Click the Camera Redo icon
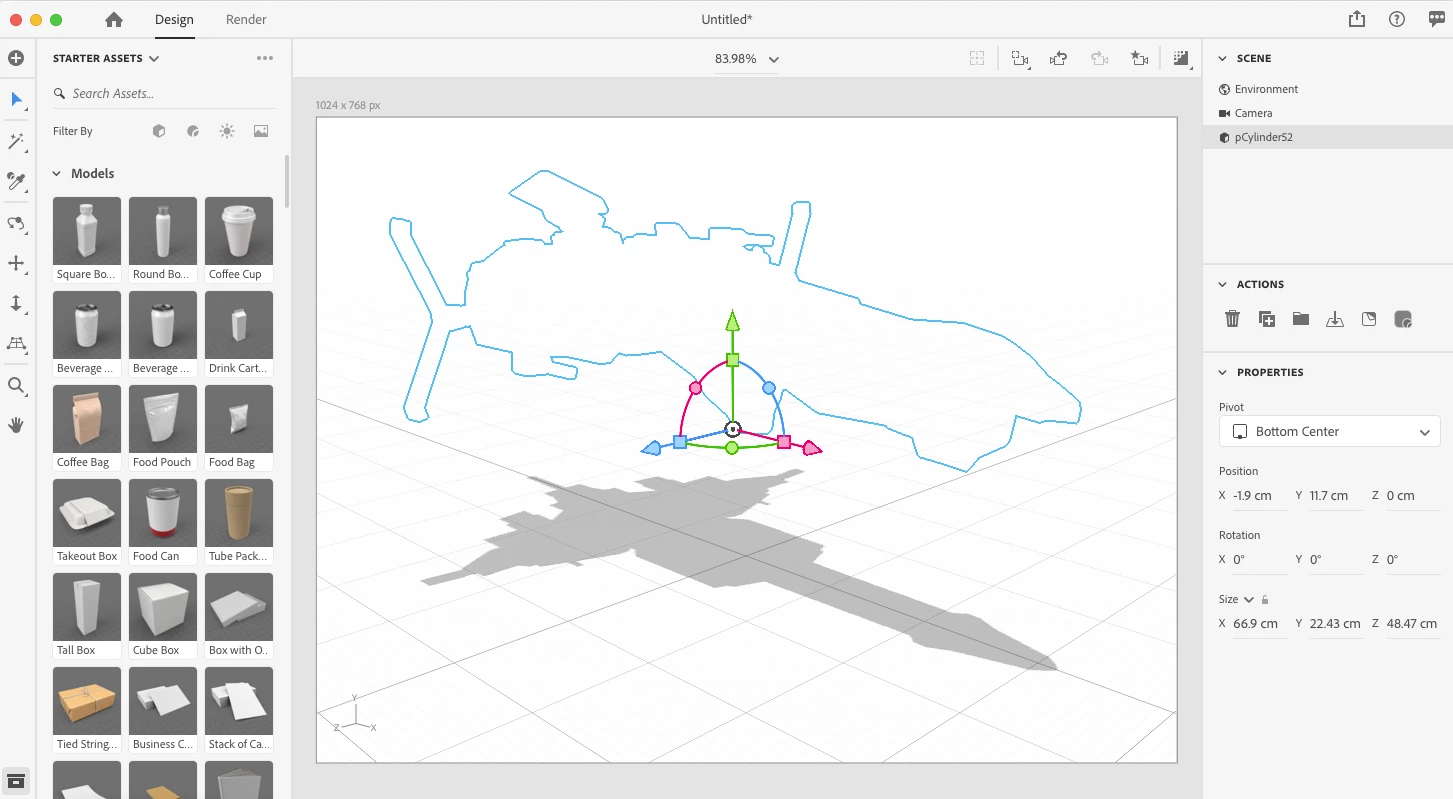 tap(1099, 59)
